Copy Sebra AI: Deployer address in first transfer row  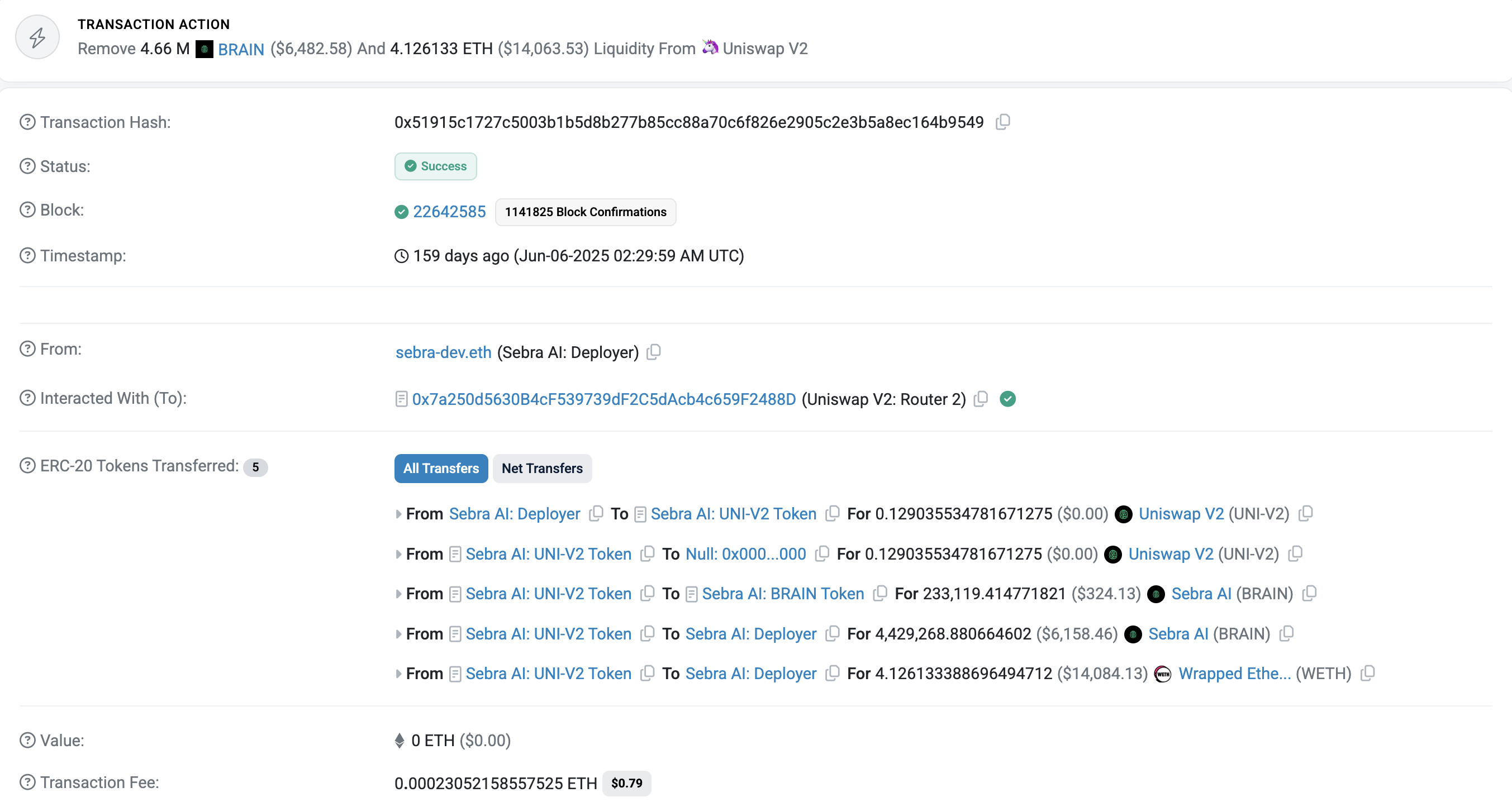coord(596,513)
